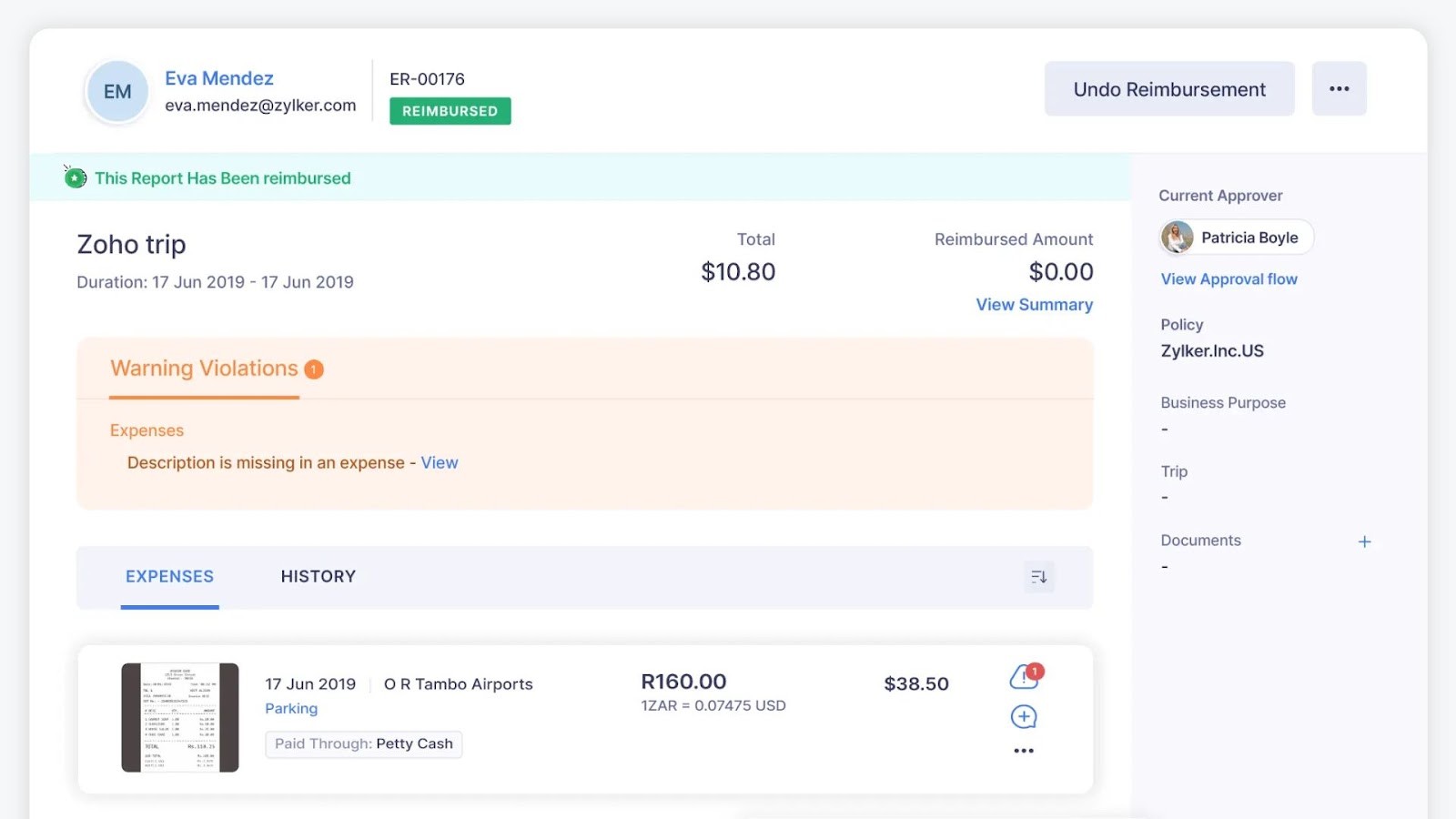
Task: Add a comment using the comment bubble icon
Action: [1023, 716]
